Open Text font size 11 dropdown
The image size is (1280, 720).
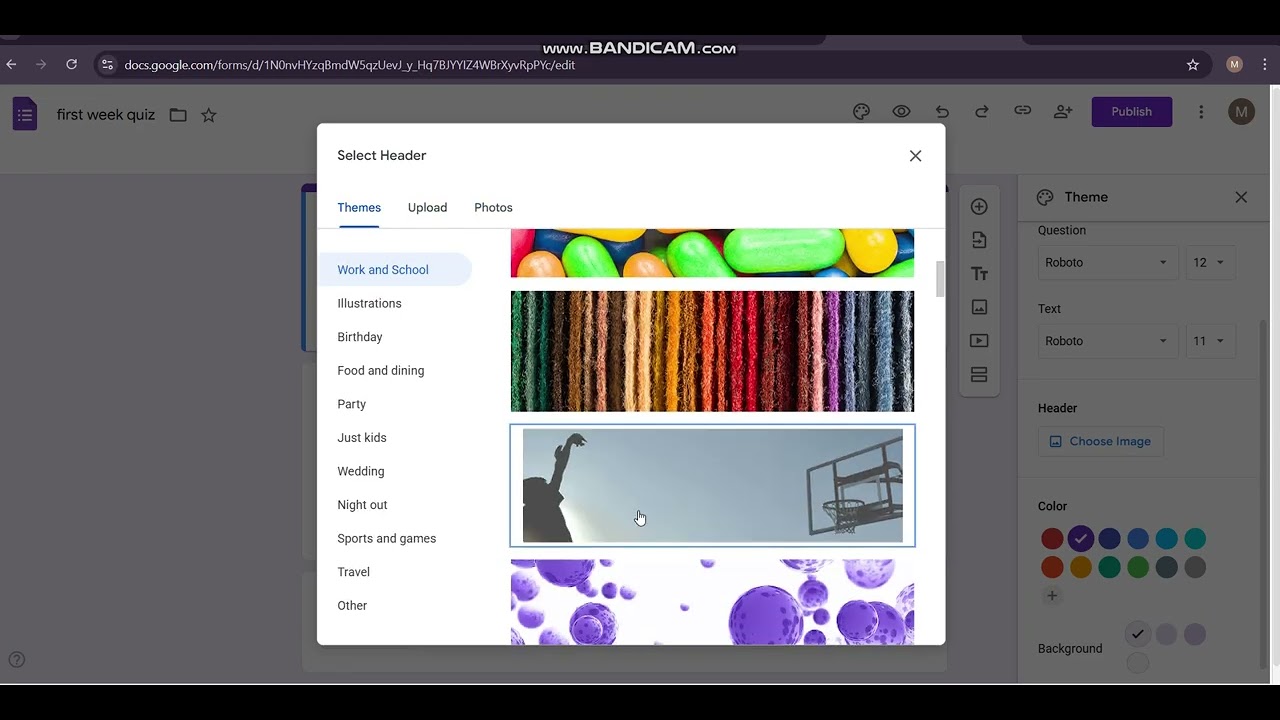[x=1209, y=341]
